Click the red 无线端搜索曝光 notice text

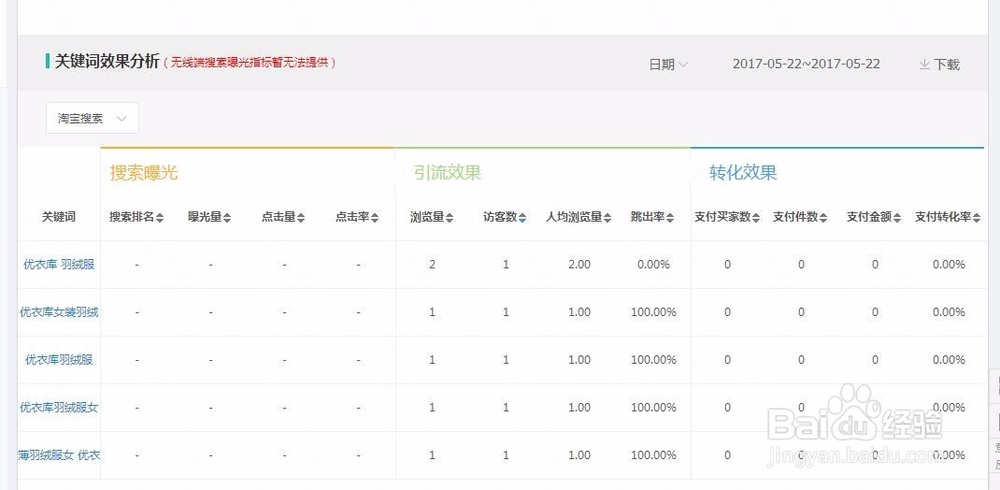tap(249, 63)
